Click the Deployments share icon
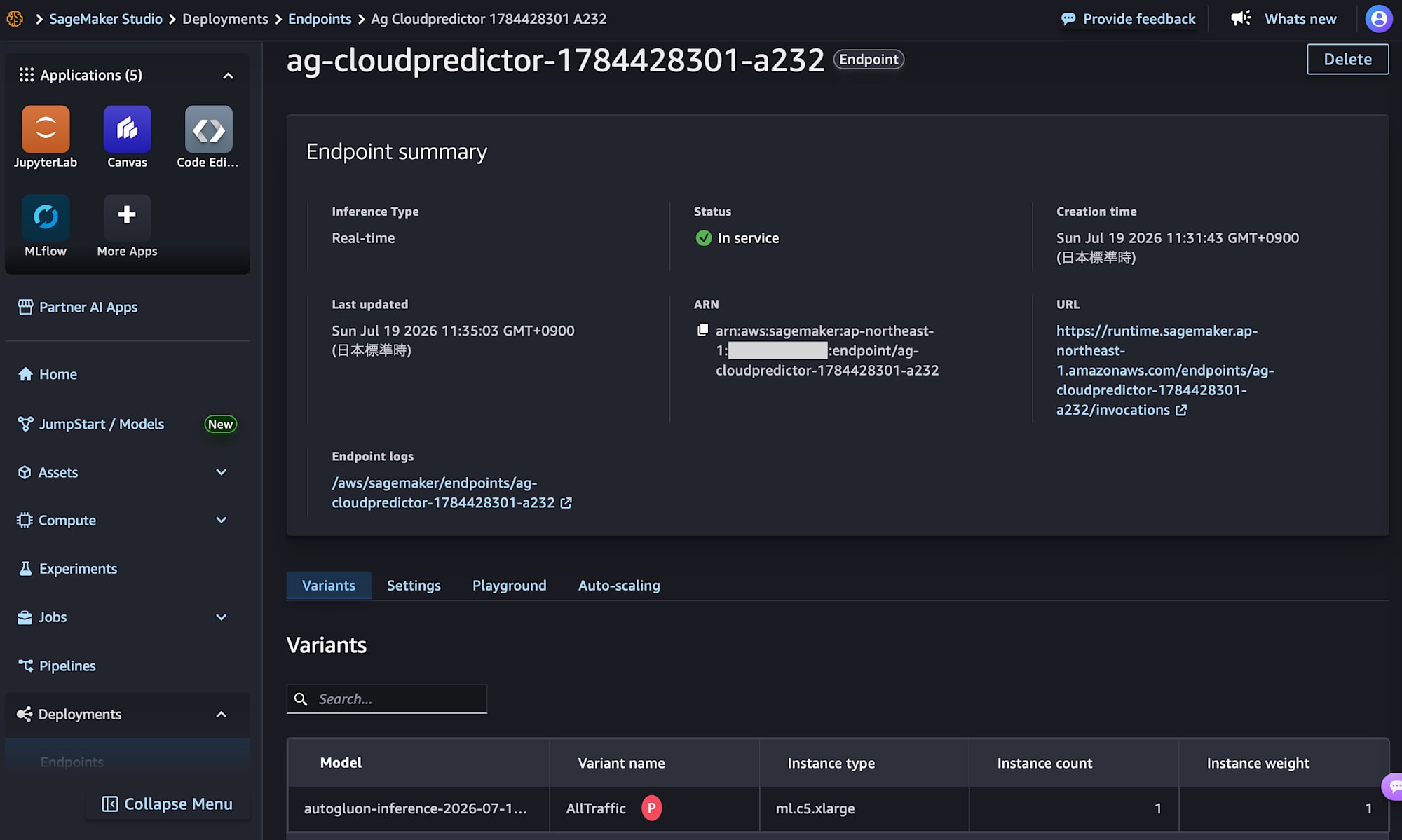This screenshot has height=840, width=1402. tap(25, 714)
